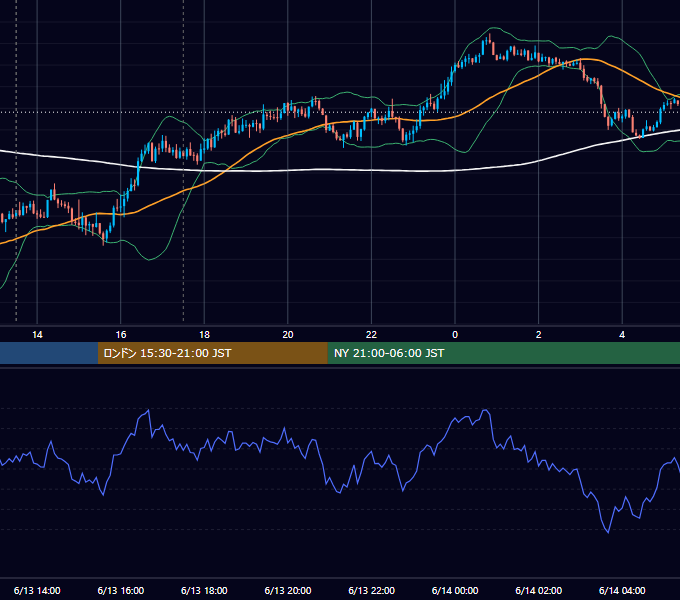Screen dimensions: 680x600
Task: Click the 6/14 04:00 date label
Action: [x=622, y=590]
